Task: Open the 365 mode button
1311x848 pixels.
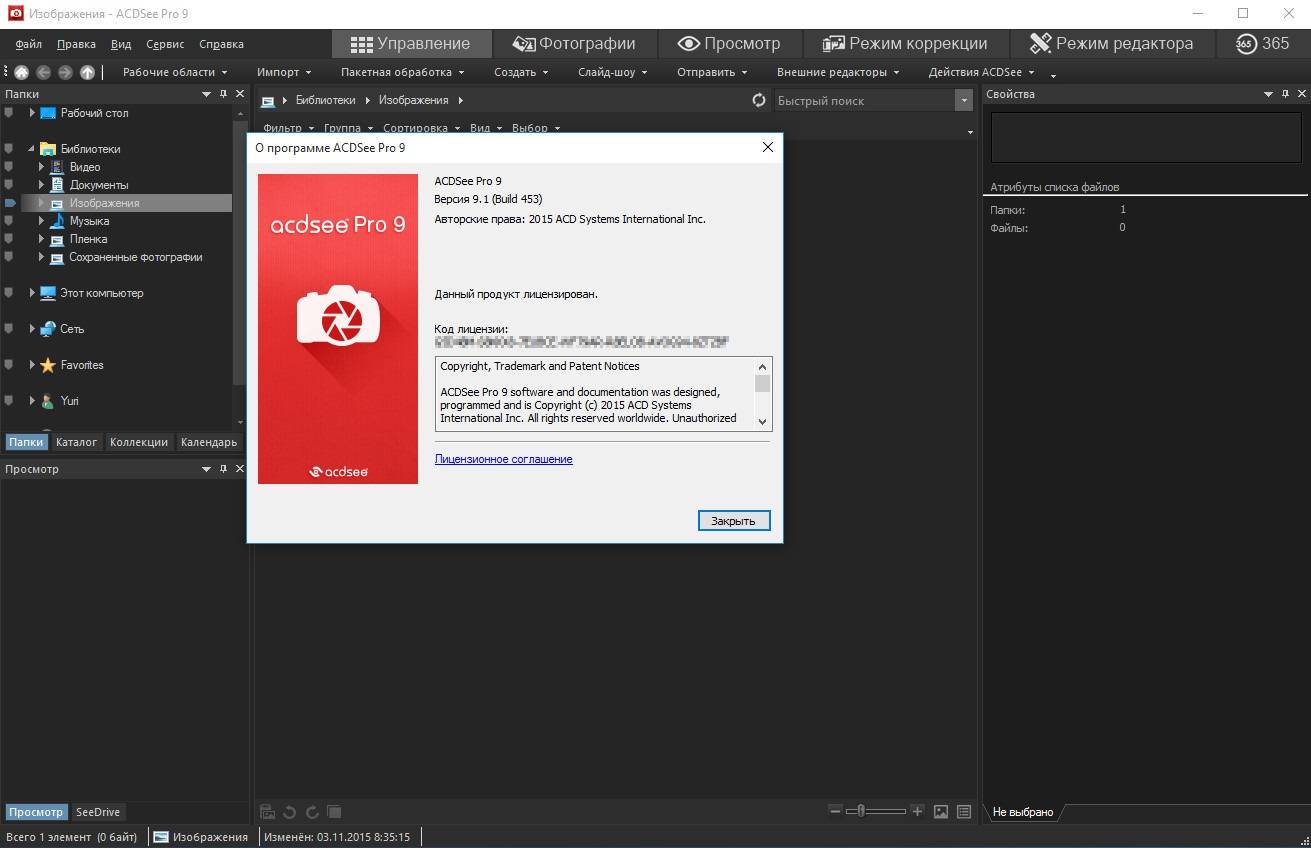Action: pos(1262,44)
